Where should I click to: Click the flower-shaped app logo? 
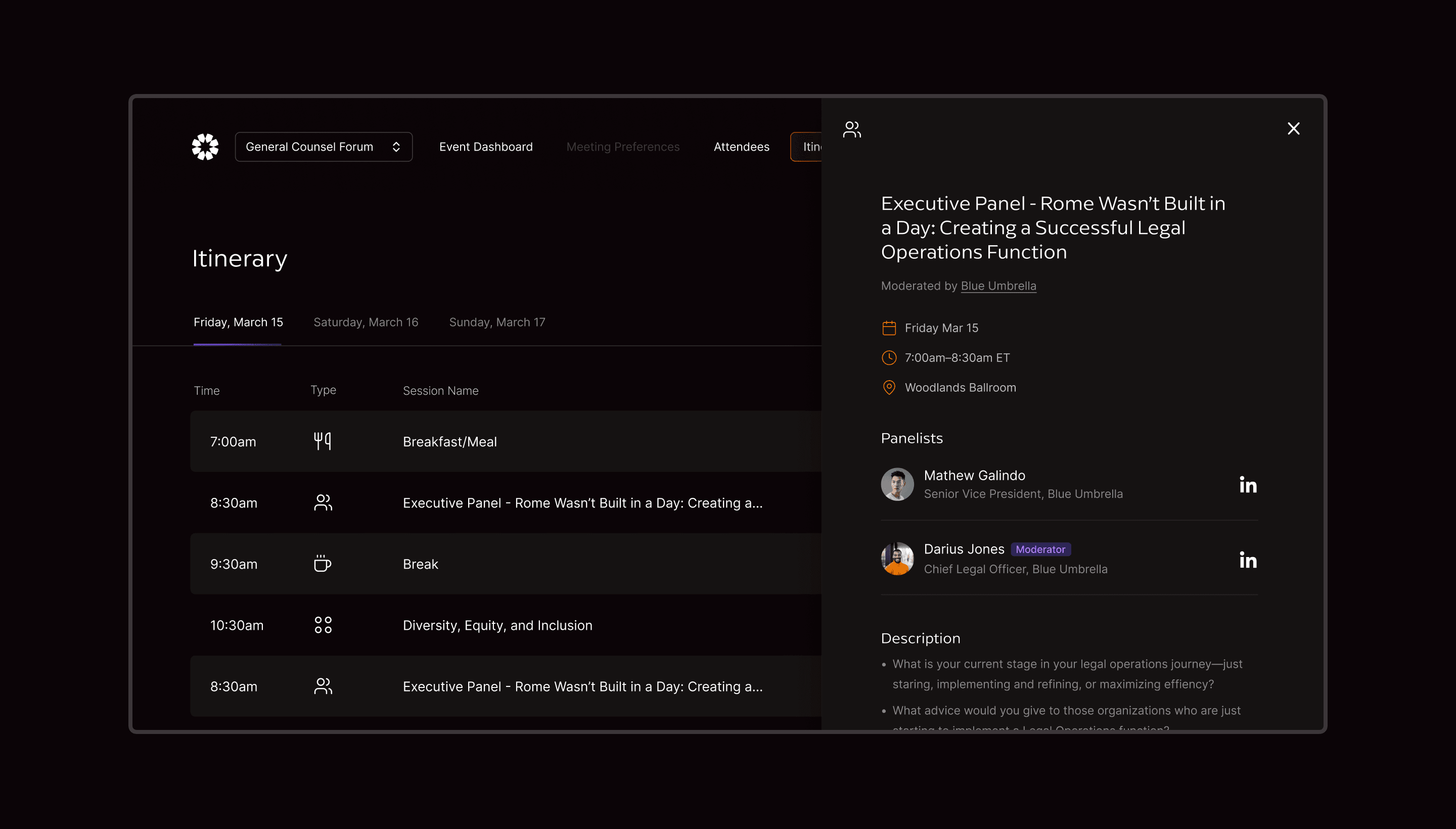click(x=205, y=147)
